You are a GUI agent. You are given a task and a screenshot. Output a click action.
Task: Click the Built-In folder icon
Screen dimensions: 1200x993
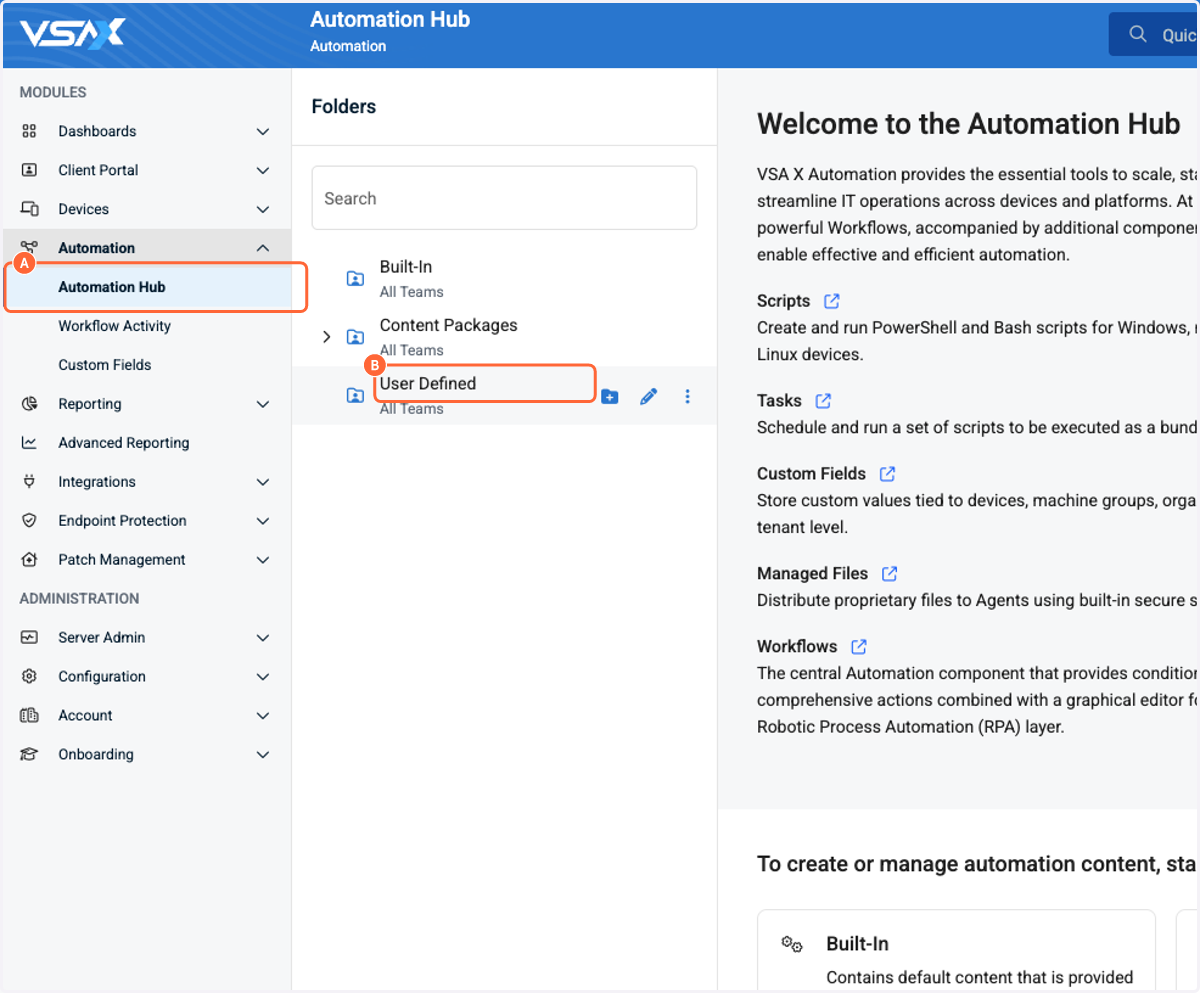[x=355, y=279]
